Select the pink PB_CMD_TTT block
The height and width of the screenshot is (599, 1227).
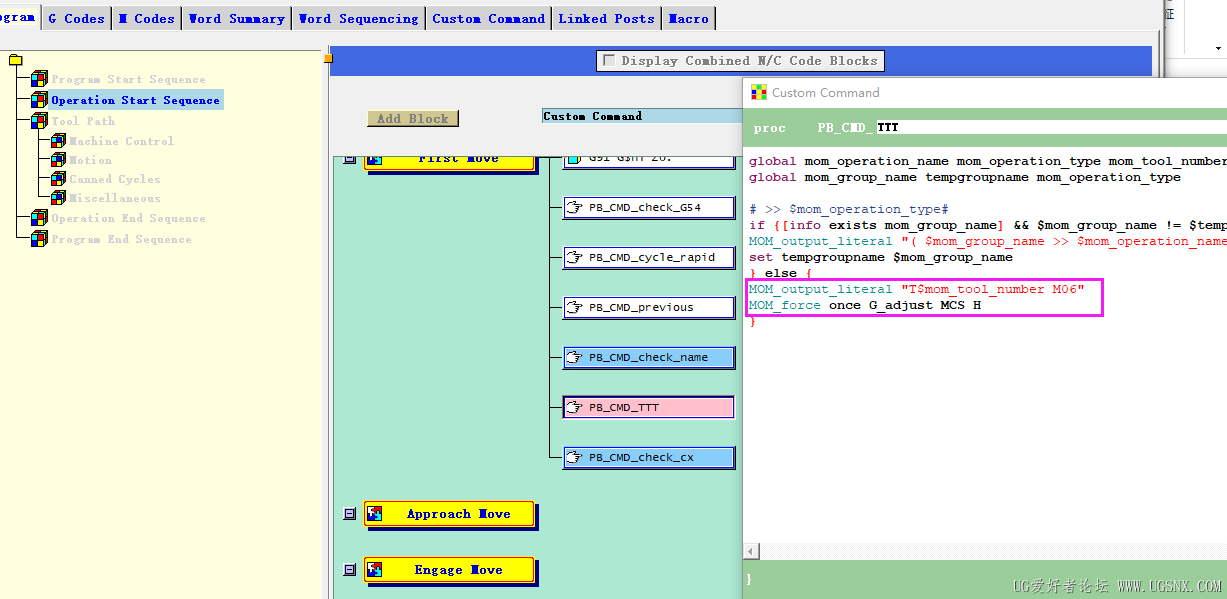[x=649, y=407]
